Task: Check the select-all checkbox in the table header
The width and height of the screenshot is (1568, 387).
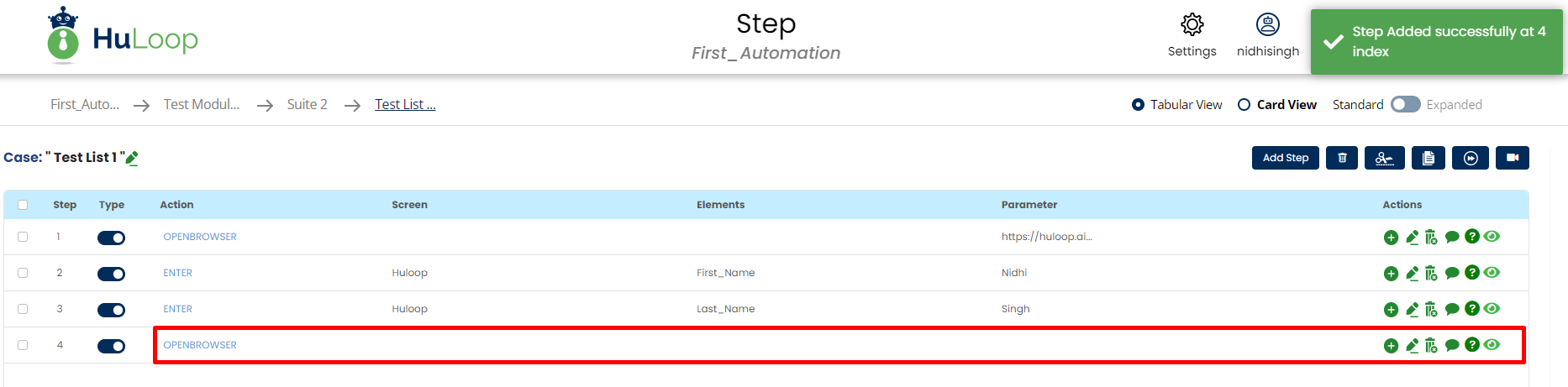Action: (23, 205)
